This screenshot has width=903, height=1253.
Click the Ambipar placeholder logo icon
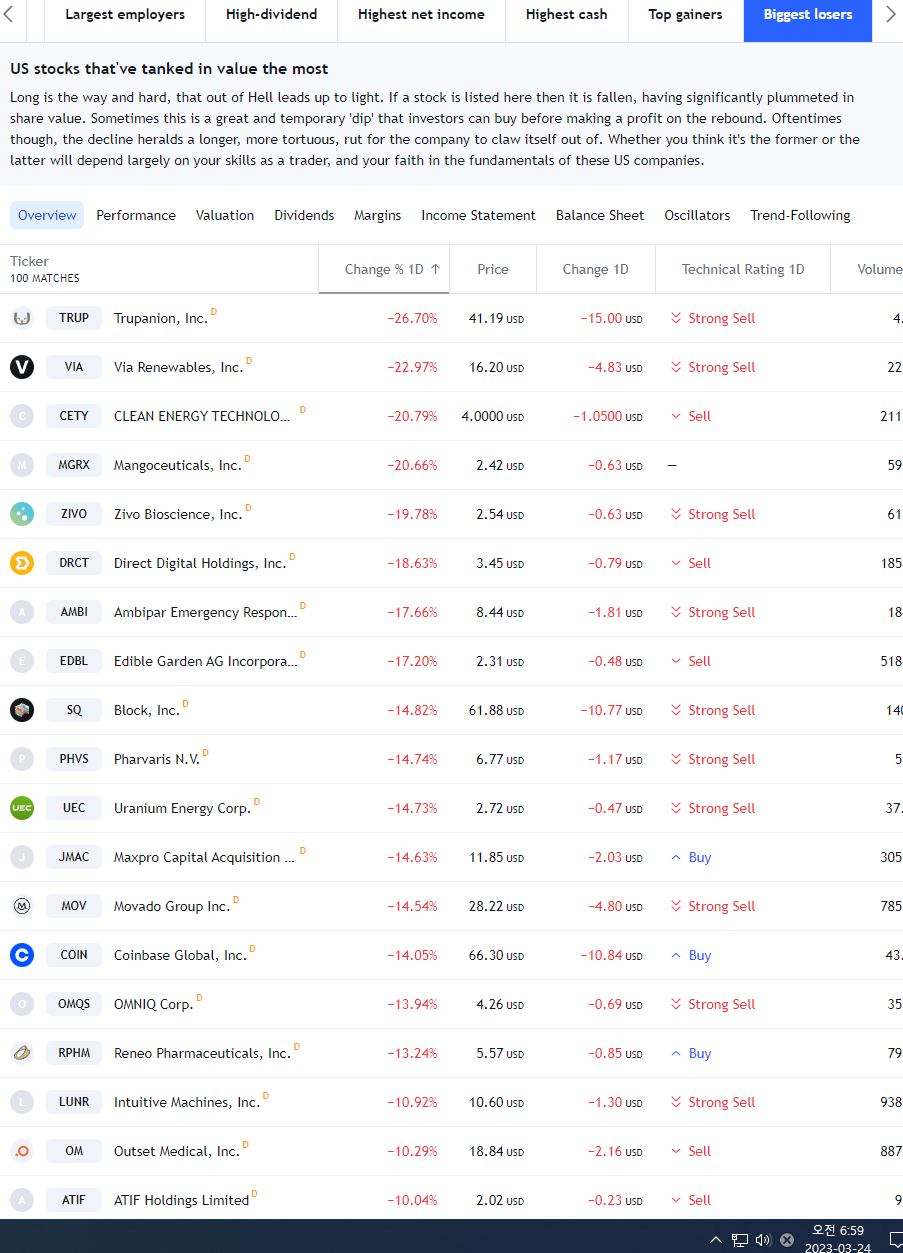click(x=22, y=612)
